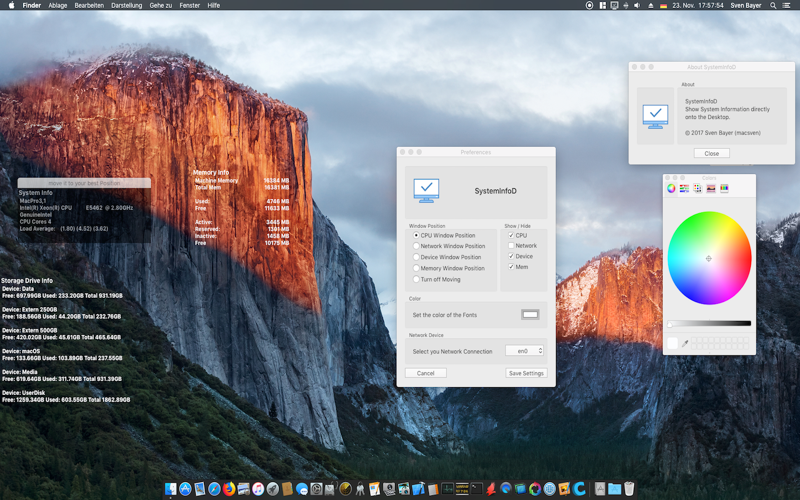
Task: Click the 'move it to your best Position' bar
Action: (x=84, y=183)
